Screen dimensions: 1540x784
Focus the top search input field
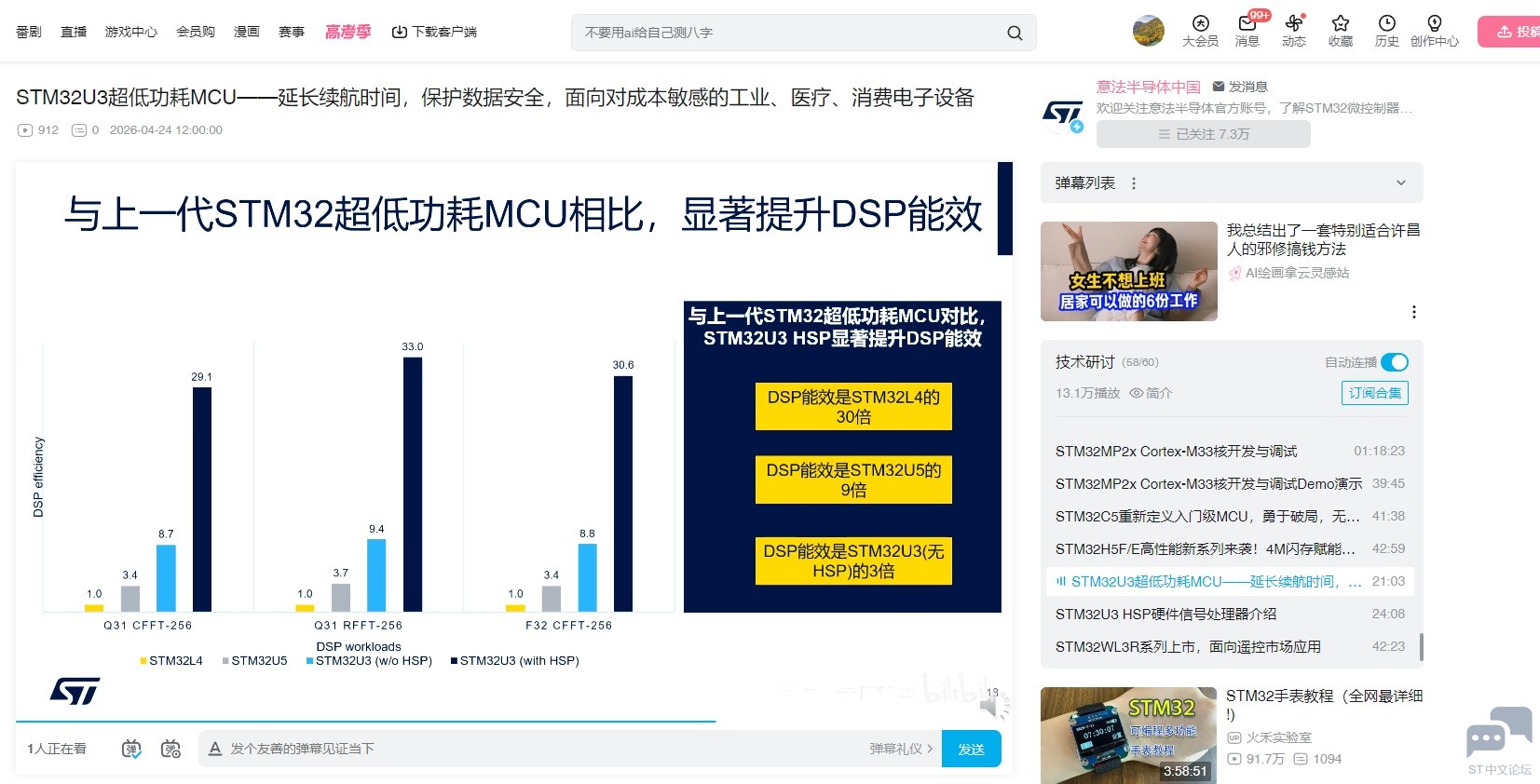tap(792, 33)
